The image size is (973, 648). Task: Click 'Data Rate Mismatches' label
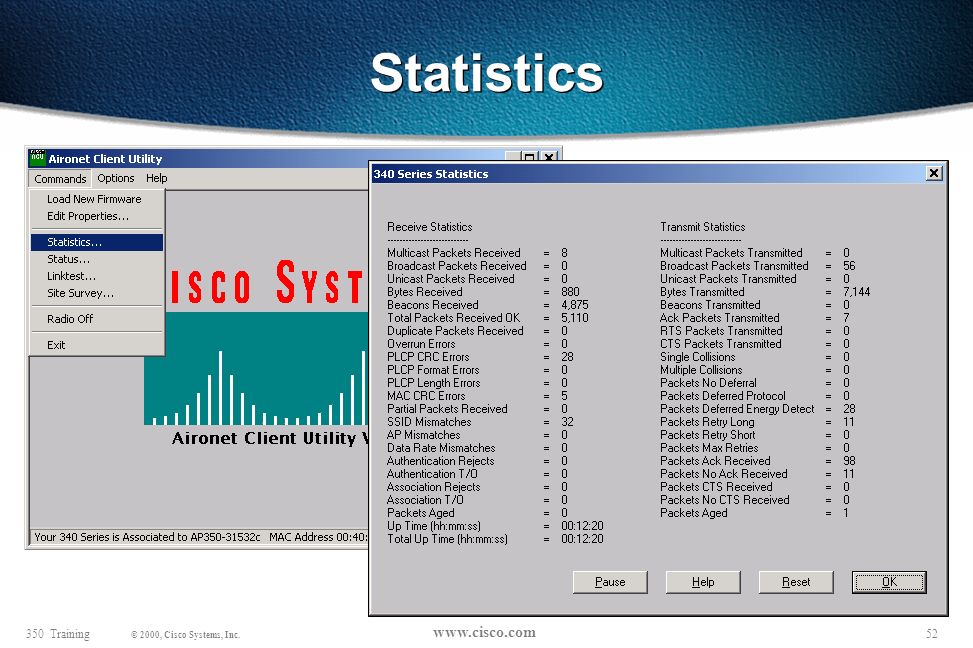click(x=441, y=448)
